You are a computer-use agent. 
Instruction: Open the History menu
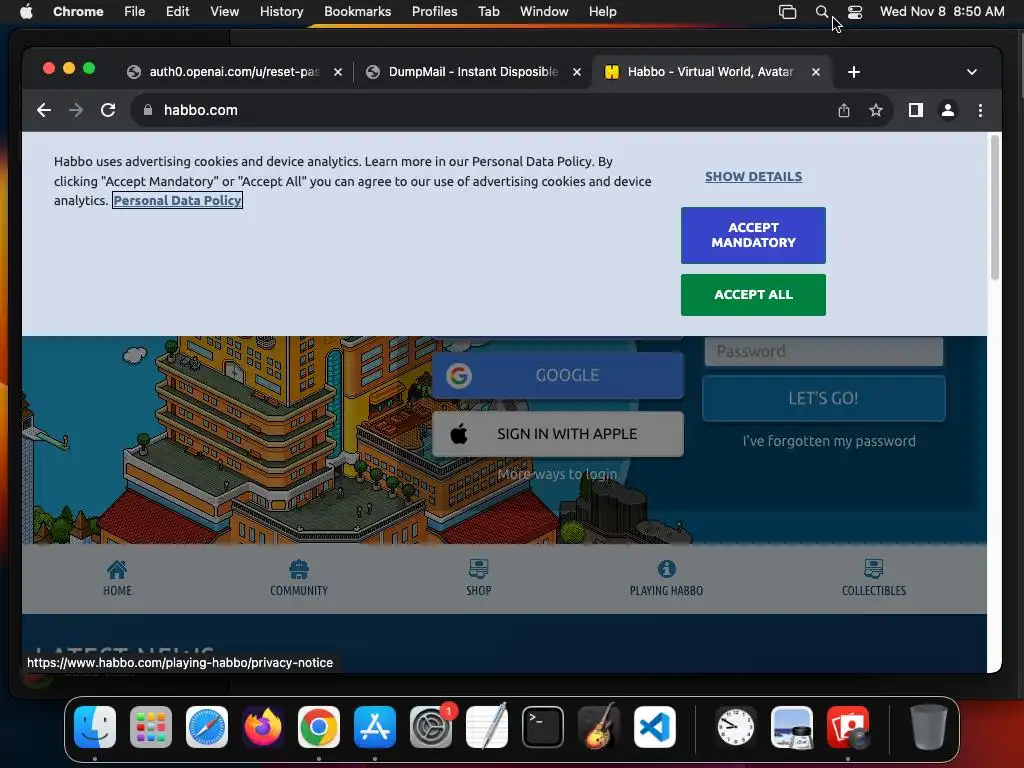(281, 12)
